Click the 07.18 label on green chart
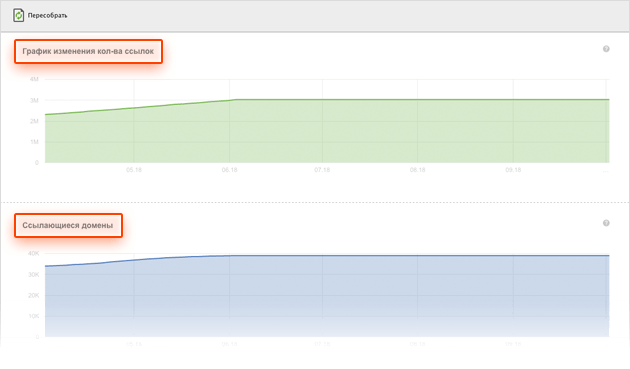Screen dimensions: 630x369 [x=322, y=170]
